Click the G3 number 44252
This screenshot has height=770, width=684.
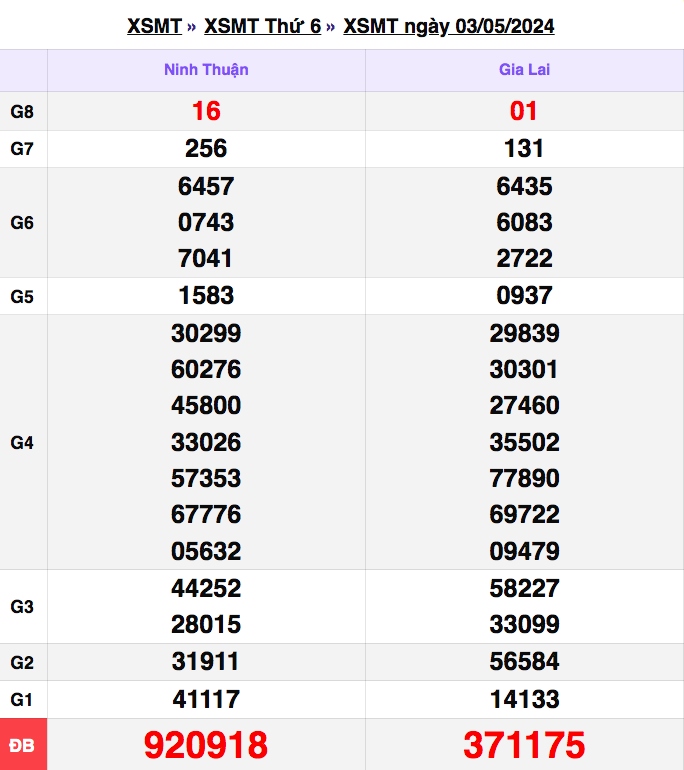click(x=206, y=588)
